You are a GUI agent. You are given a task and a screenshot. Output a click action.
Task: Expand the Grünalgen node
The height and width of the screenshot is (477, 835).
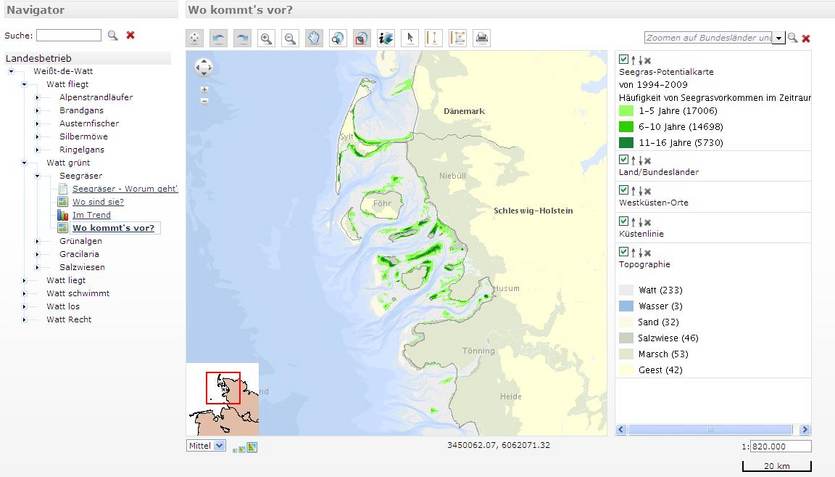(x=37, y=241)
